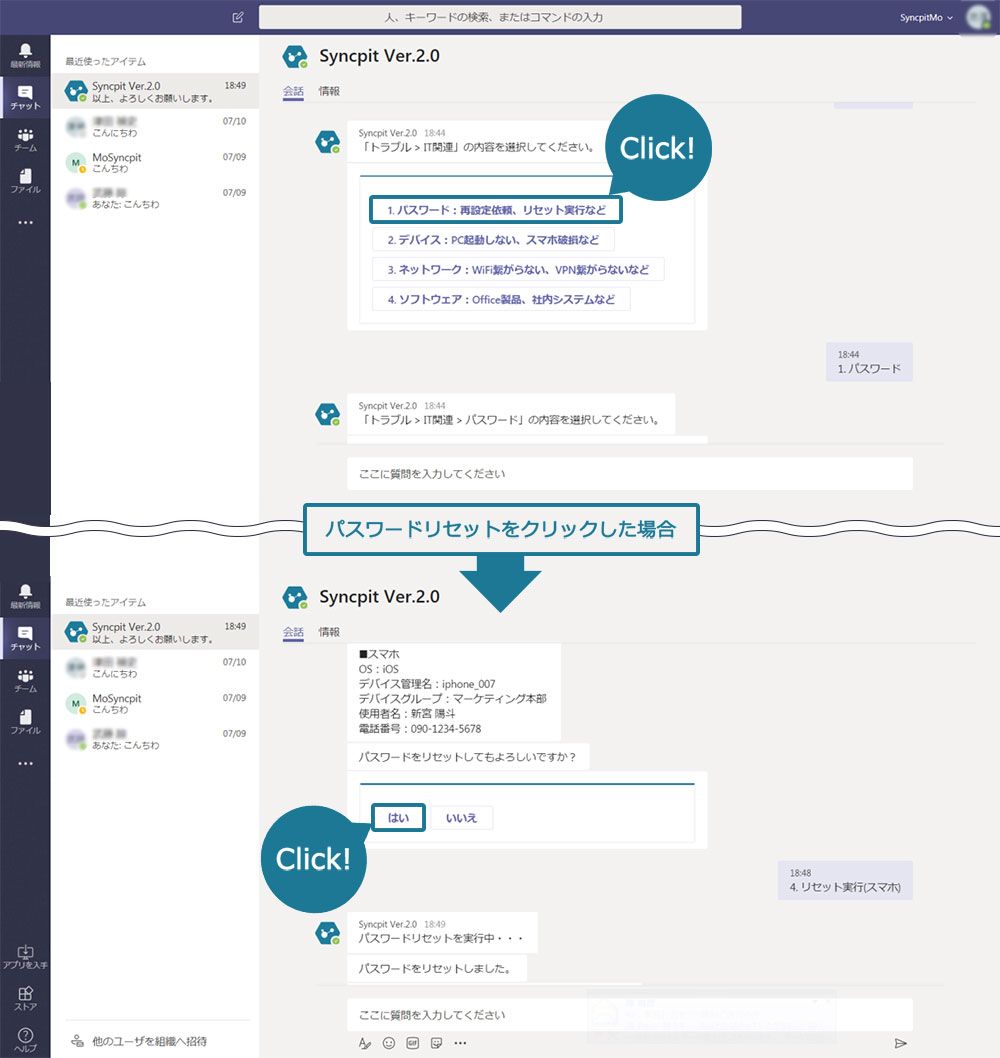
Task: Click the text '電話番号：090-1234-5678'
Action: click(x=420, y=729)
